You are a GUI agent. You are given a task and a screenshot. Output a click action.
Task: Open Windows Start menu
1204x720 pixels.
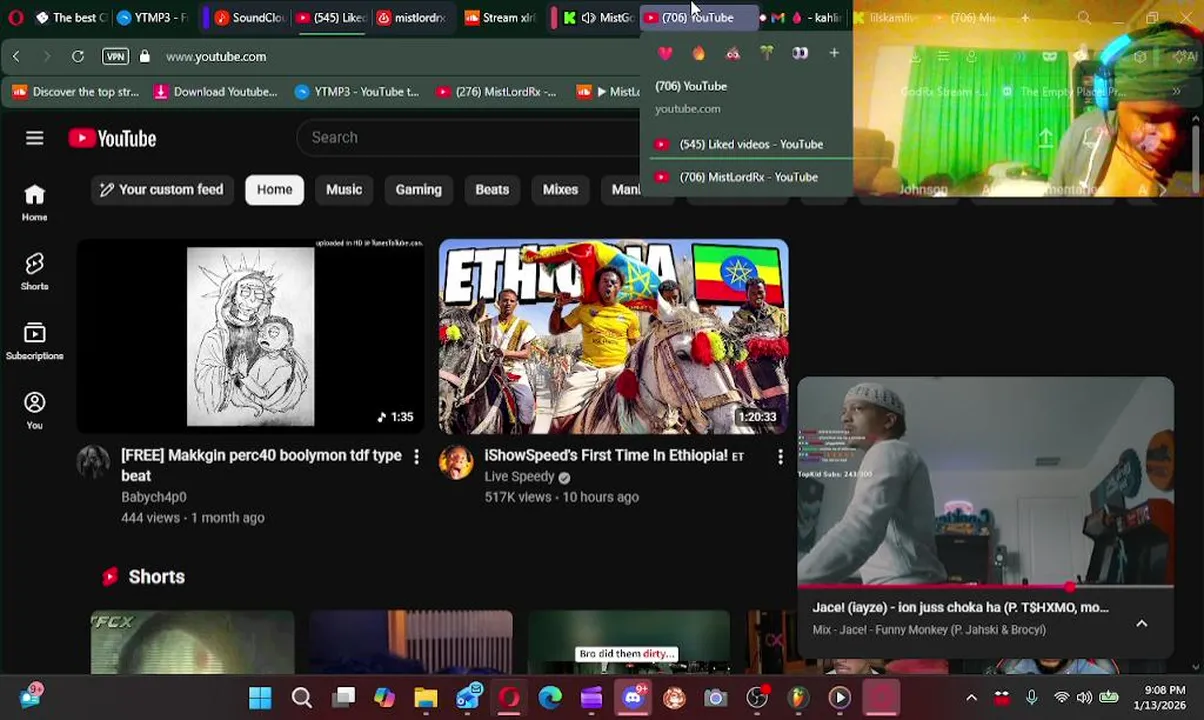coord(260,697)
